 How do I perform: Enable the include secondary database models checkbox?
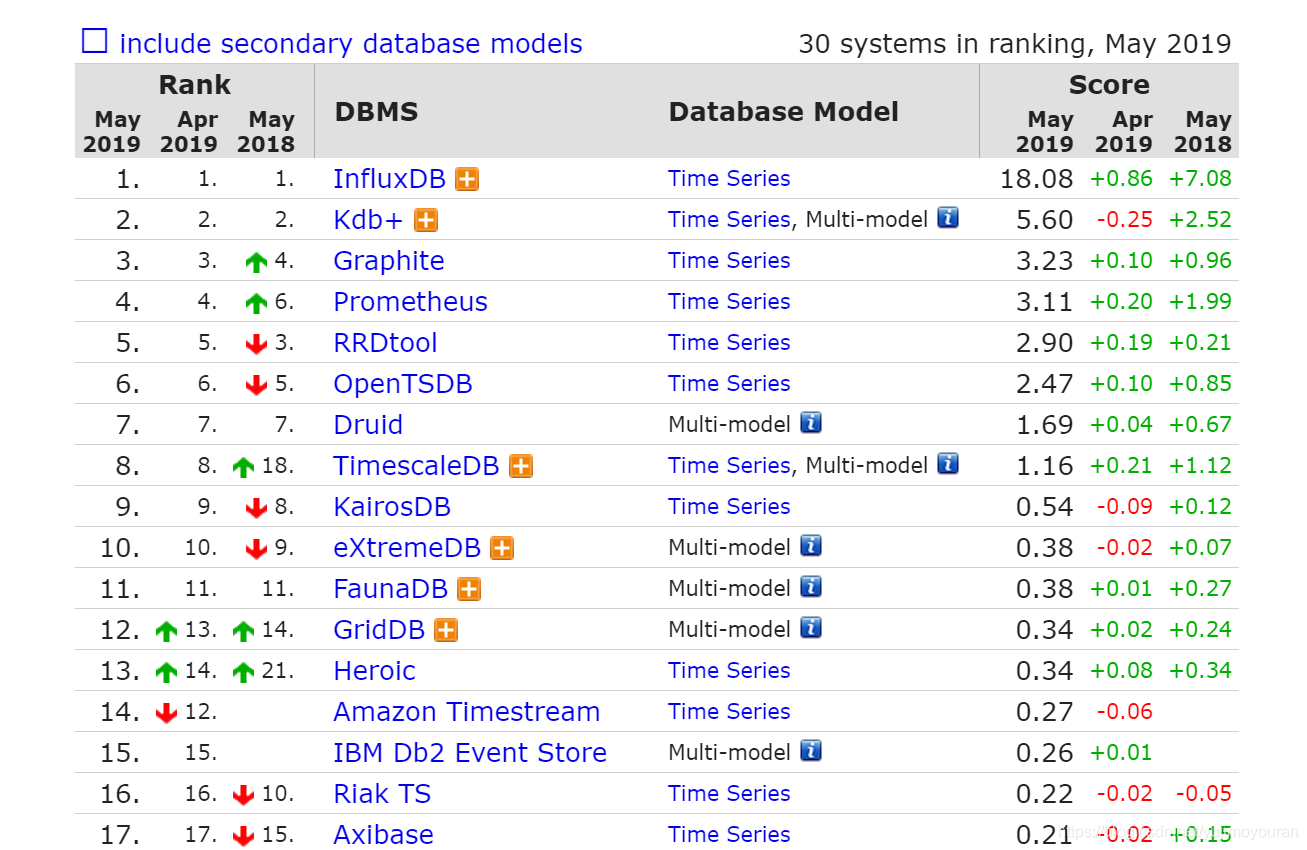pyautogui.click(x=94, y=42)
